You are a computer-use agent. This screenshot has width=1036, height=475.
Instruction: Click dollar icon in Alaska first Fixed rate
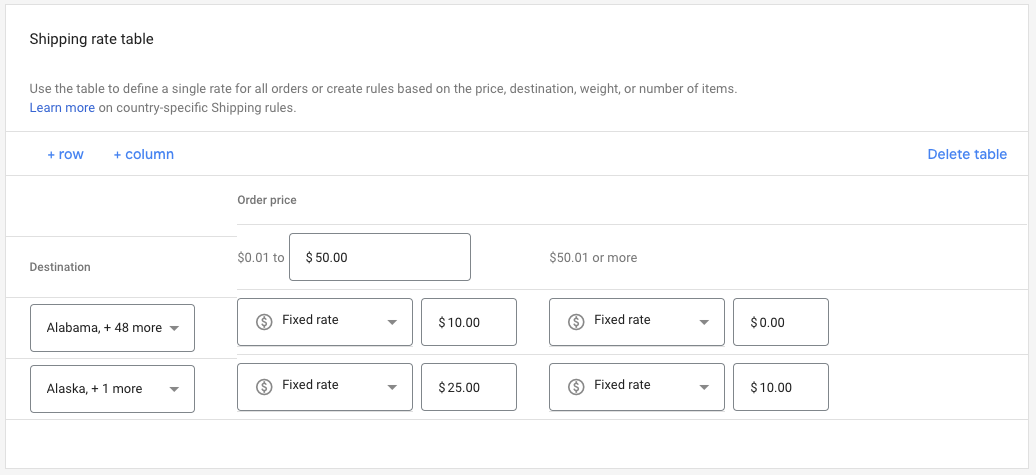click(264, 386)
